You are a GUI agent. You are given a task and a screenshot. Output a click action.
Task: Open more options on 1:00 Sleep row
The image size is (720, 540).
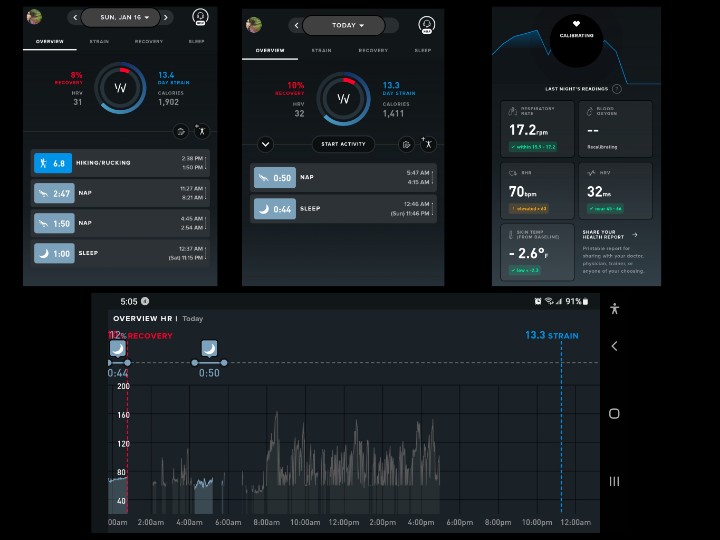pyautogui.click(x=206, y=253)
